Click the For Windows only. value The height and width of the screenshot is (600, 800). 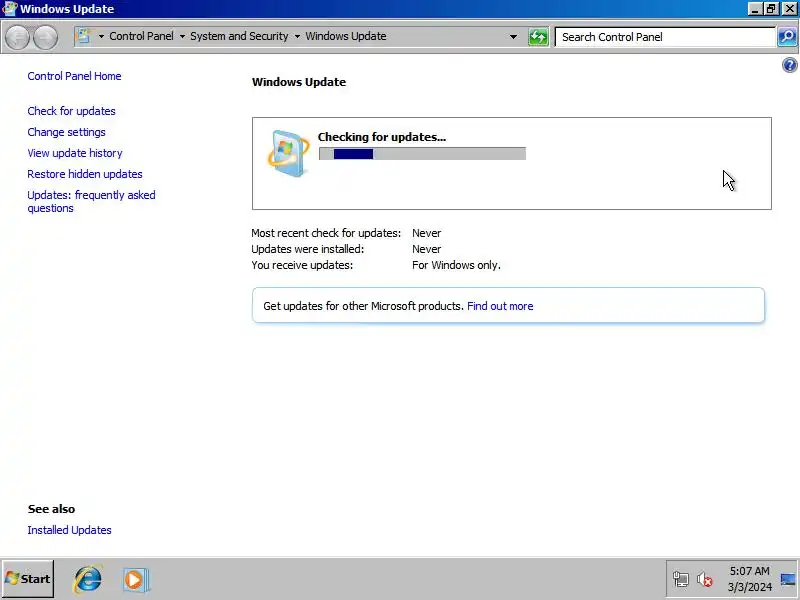coord(456,265)
